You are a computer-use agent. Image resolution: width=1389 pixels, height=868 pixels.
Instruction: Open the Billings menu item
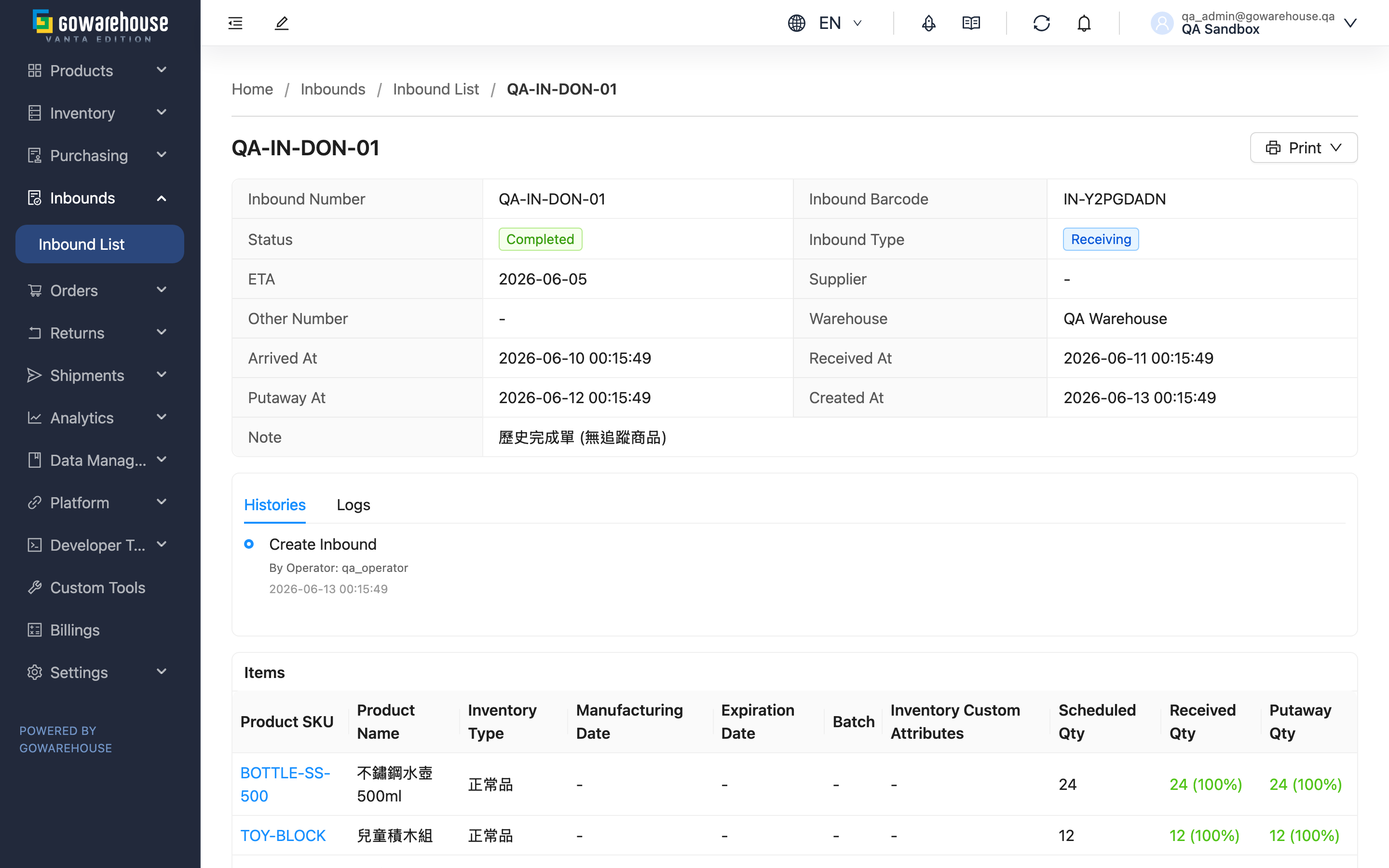pyautogui.click(x=100, y=630)
